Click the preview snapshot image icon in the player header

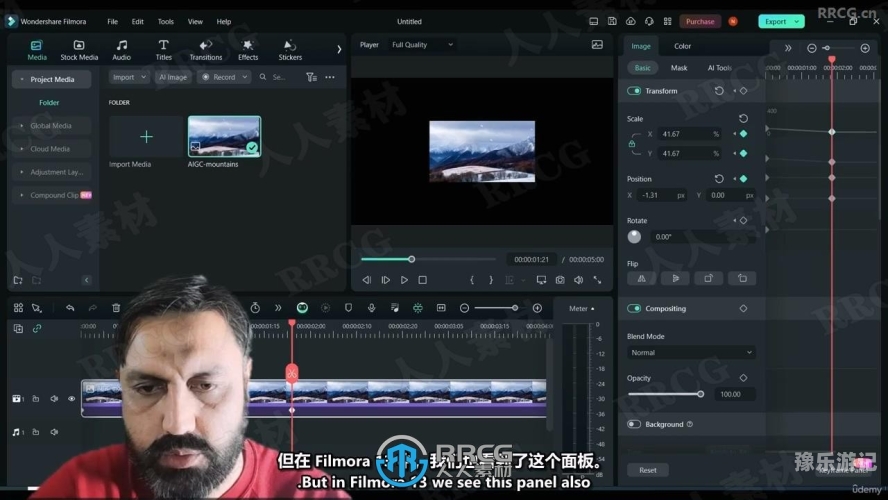coord(597,45)
